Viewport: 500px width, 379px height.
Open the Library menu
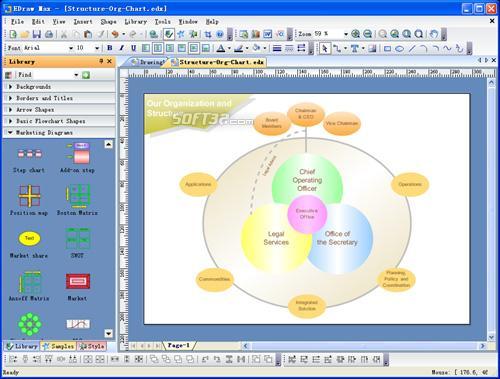click(x=135, y=22)
